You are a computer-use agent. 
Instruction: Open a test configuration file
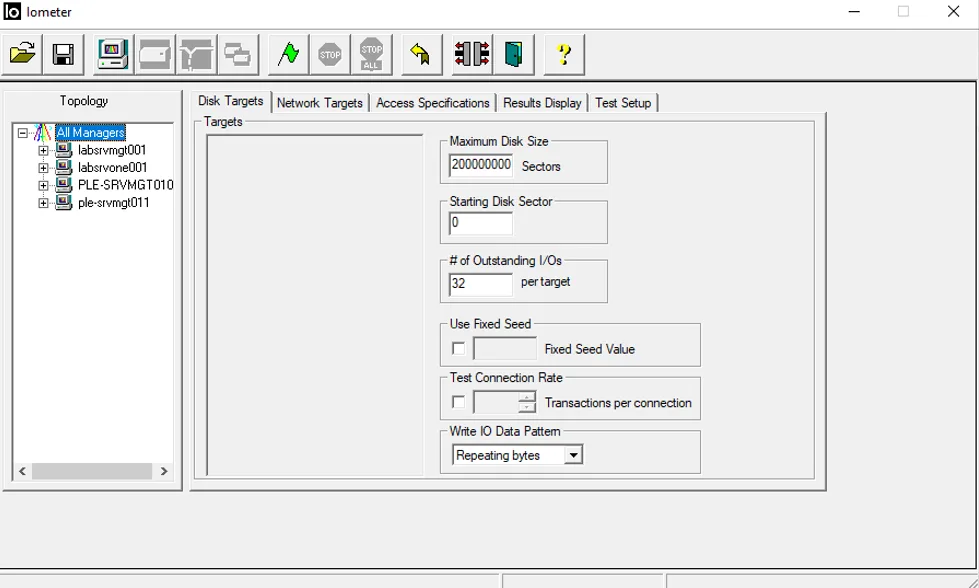[22, 54]
